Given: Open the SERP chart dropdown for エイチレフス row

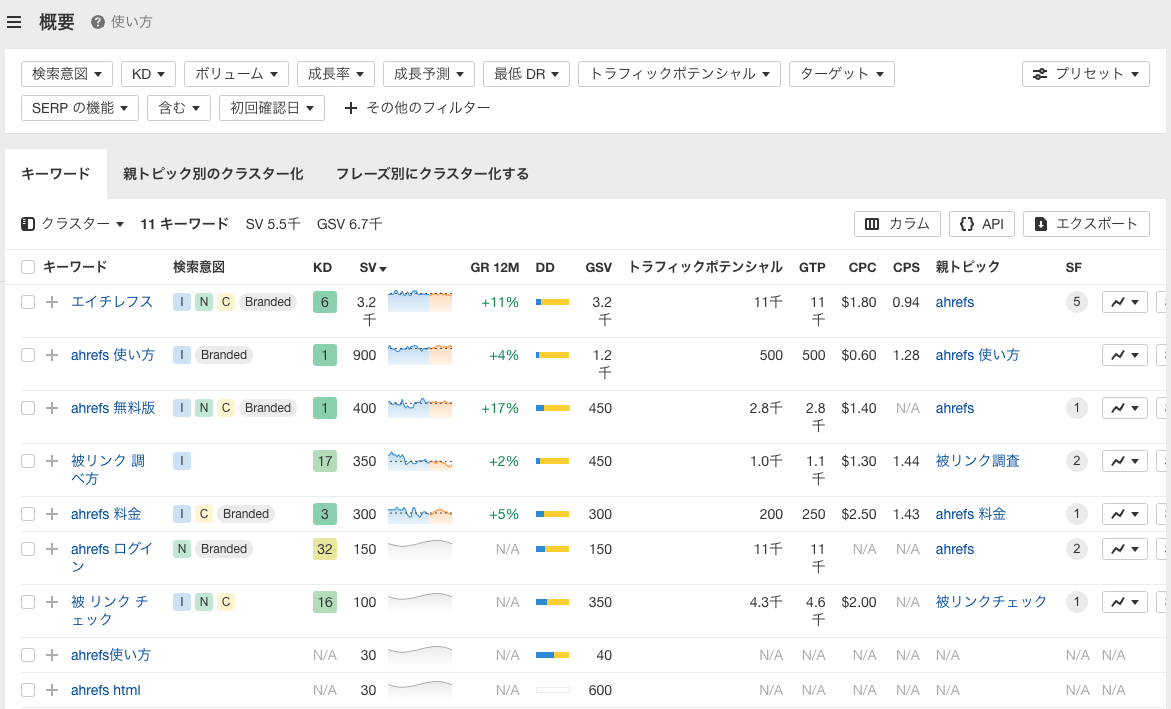Looking at the screenshot, I should (x=1124, y=301).
